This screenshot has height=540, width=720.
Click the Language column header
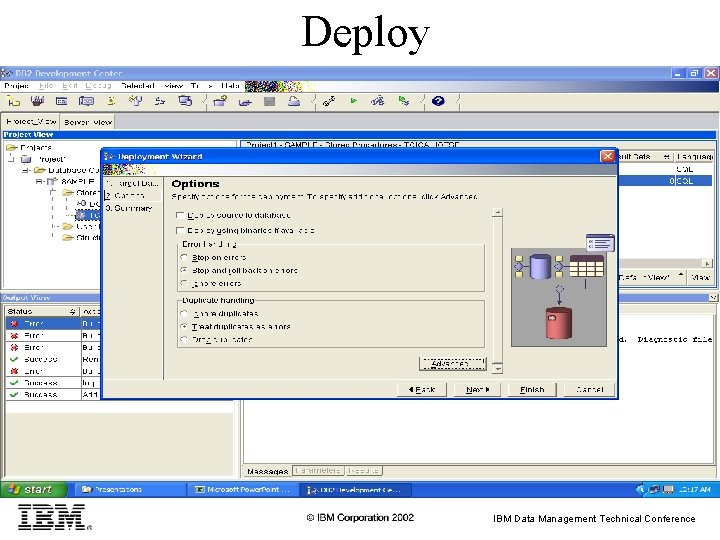click(694, 157)
